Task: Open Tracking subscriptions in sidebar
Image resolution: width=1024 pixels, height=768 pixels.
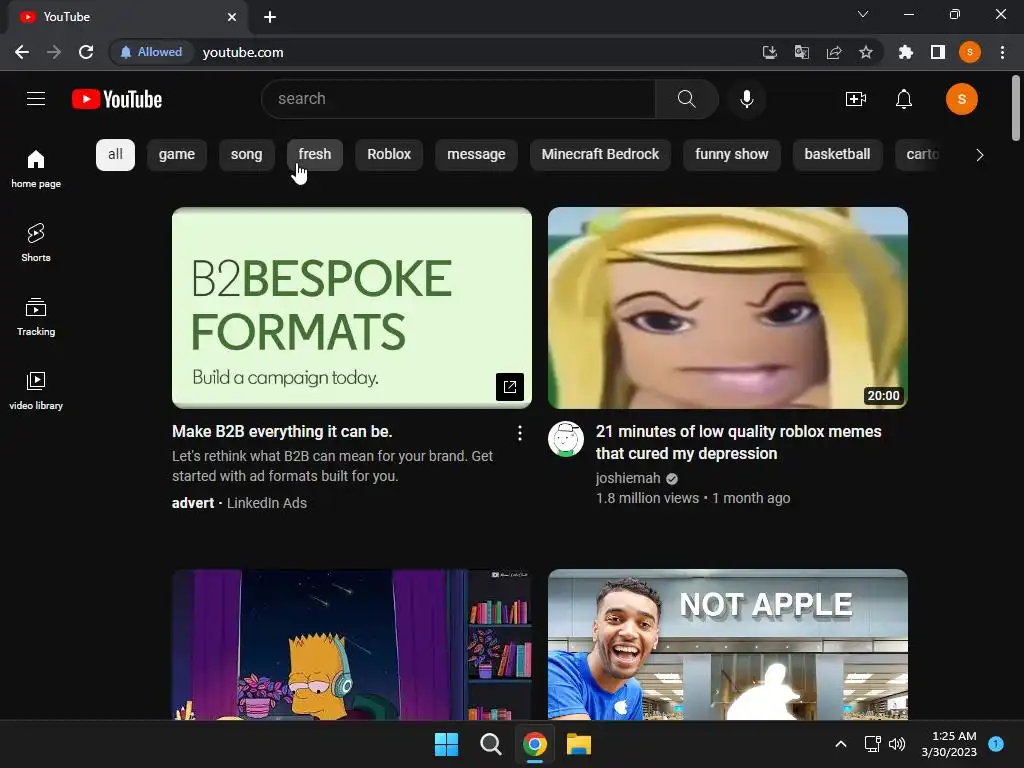Action: pos(36,317)
